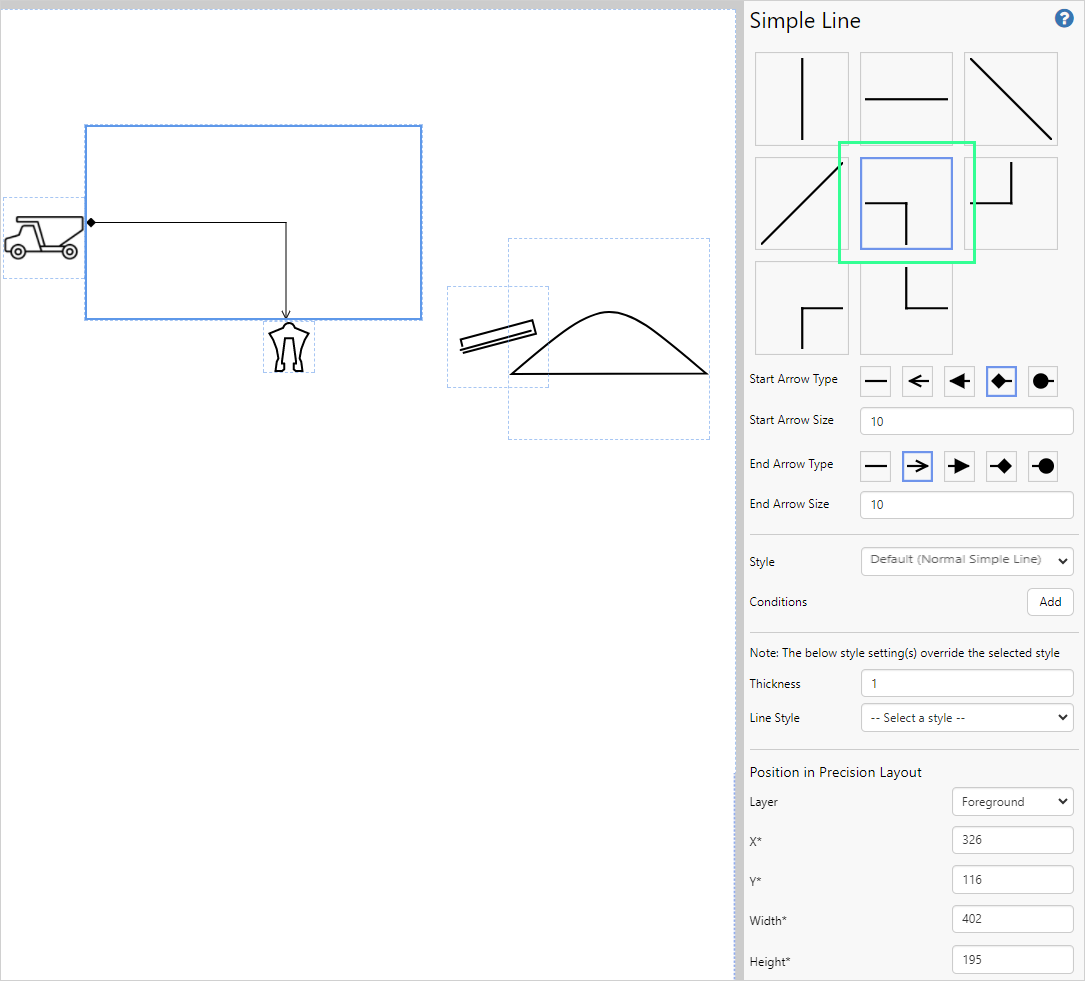1085x981 pixels.
Task: Click the Width input field
Action: pyautogui.click(x=1012, y=919)
